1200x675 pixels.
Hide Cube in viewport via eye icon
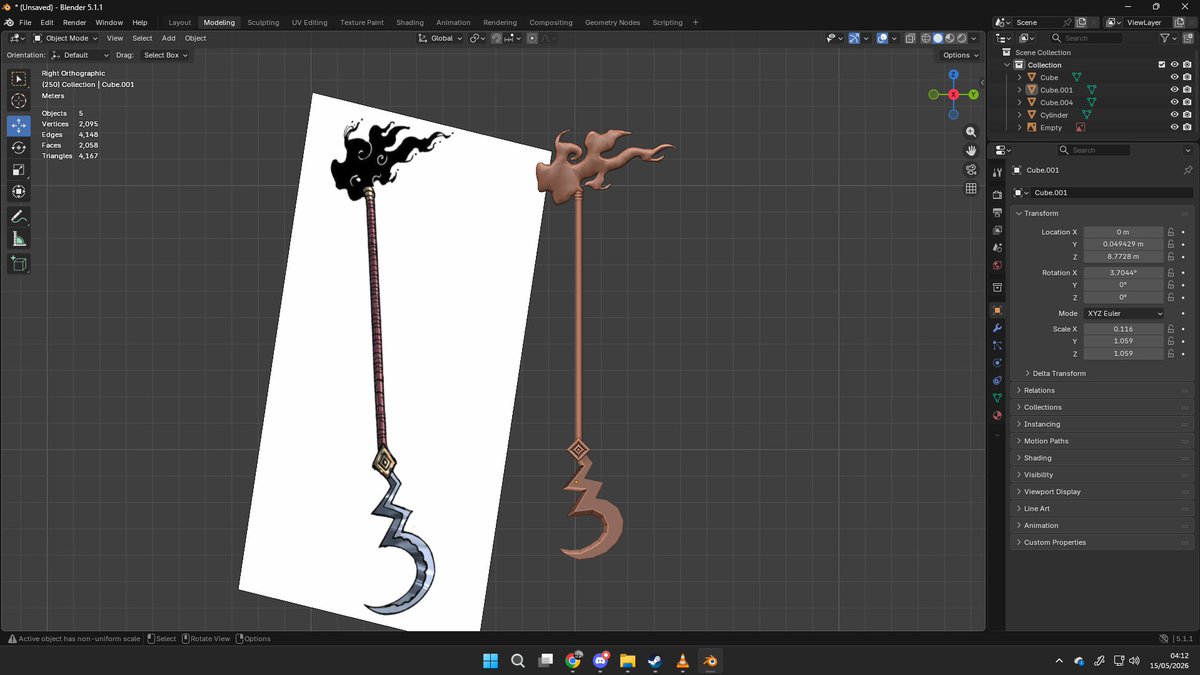click(x=1174, y=77)
